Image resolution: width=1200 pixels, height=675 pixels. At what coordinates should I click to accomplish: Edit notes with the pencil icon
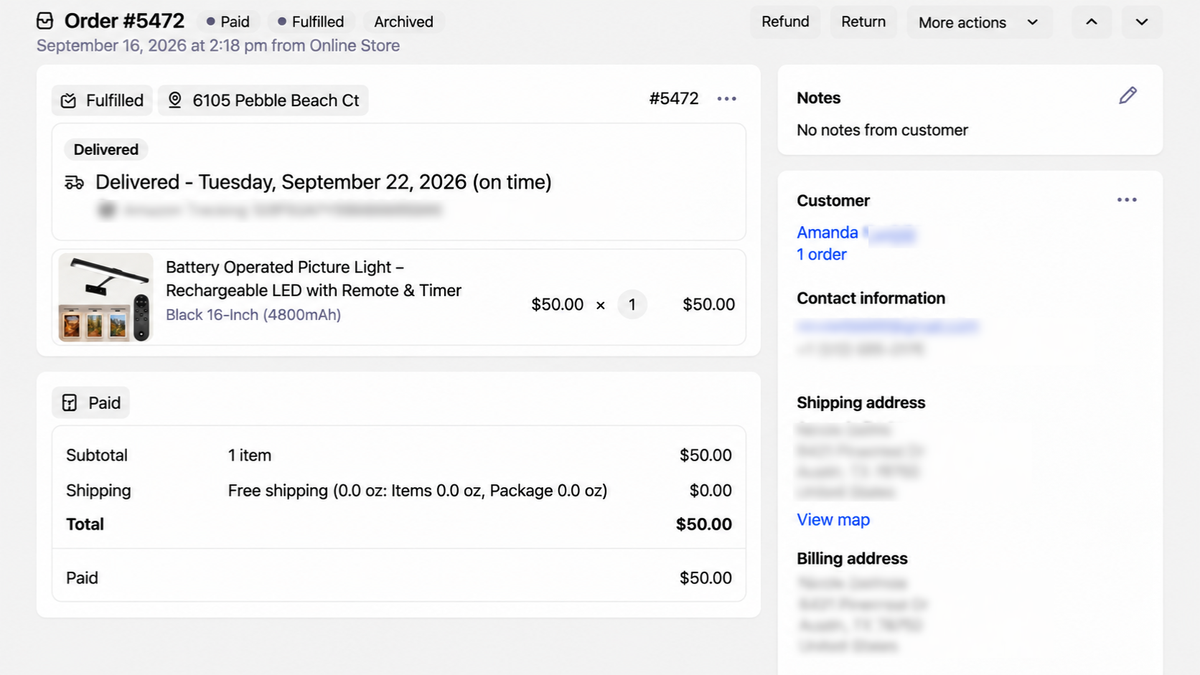1128,96
